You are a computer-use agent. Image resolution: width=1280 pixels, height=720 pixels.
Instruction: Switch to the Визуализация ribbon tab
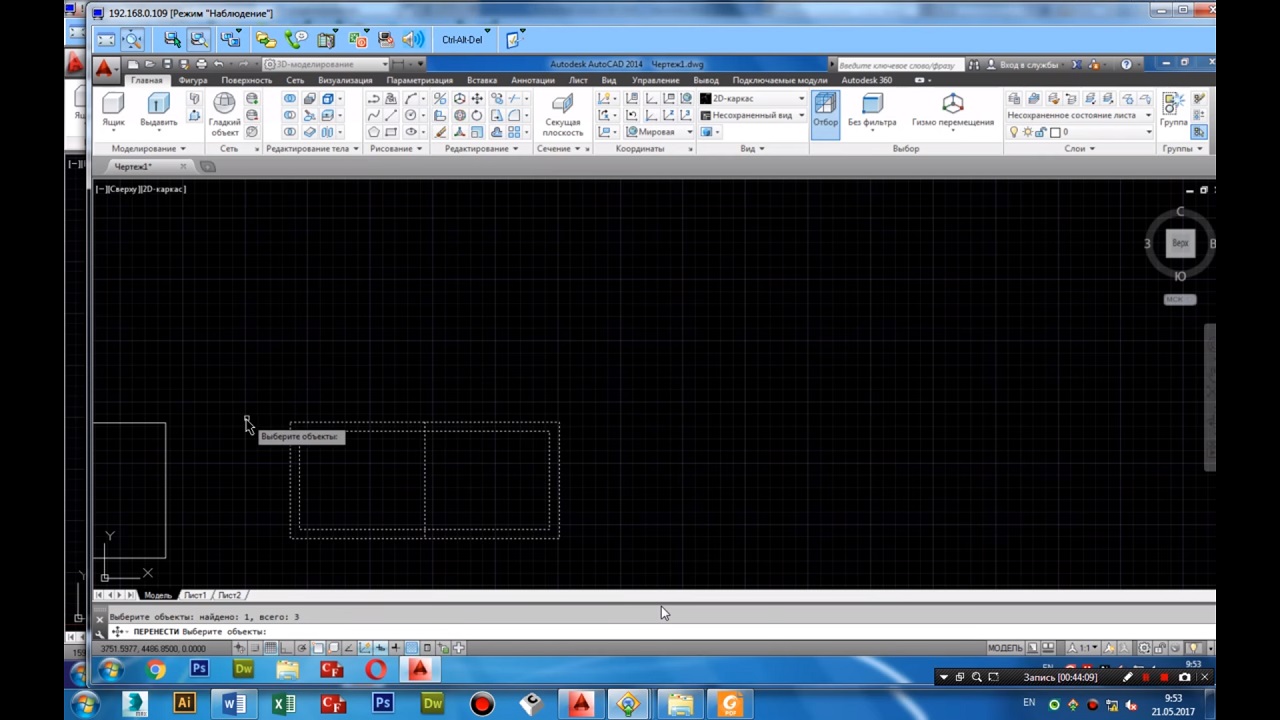pyautogui.click(x=344, y=80)
